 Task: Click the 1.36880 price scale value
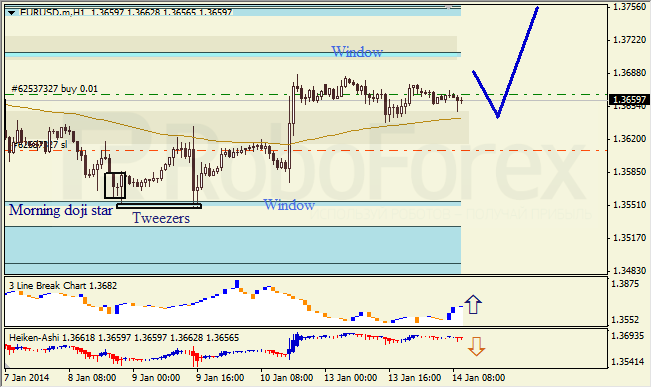click(x=630, y=73)
